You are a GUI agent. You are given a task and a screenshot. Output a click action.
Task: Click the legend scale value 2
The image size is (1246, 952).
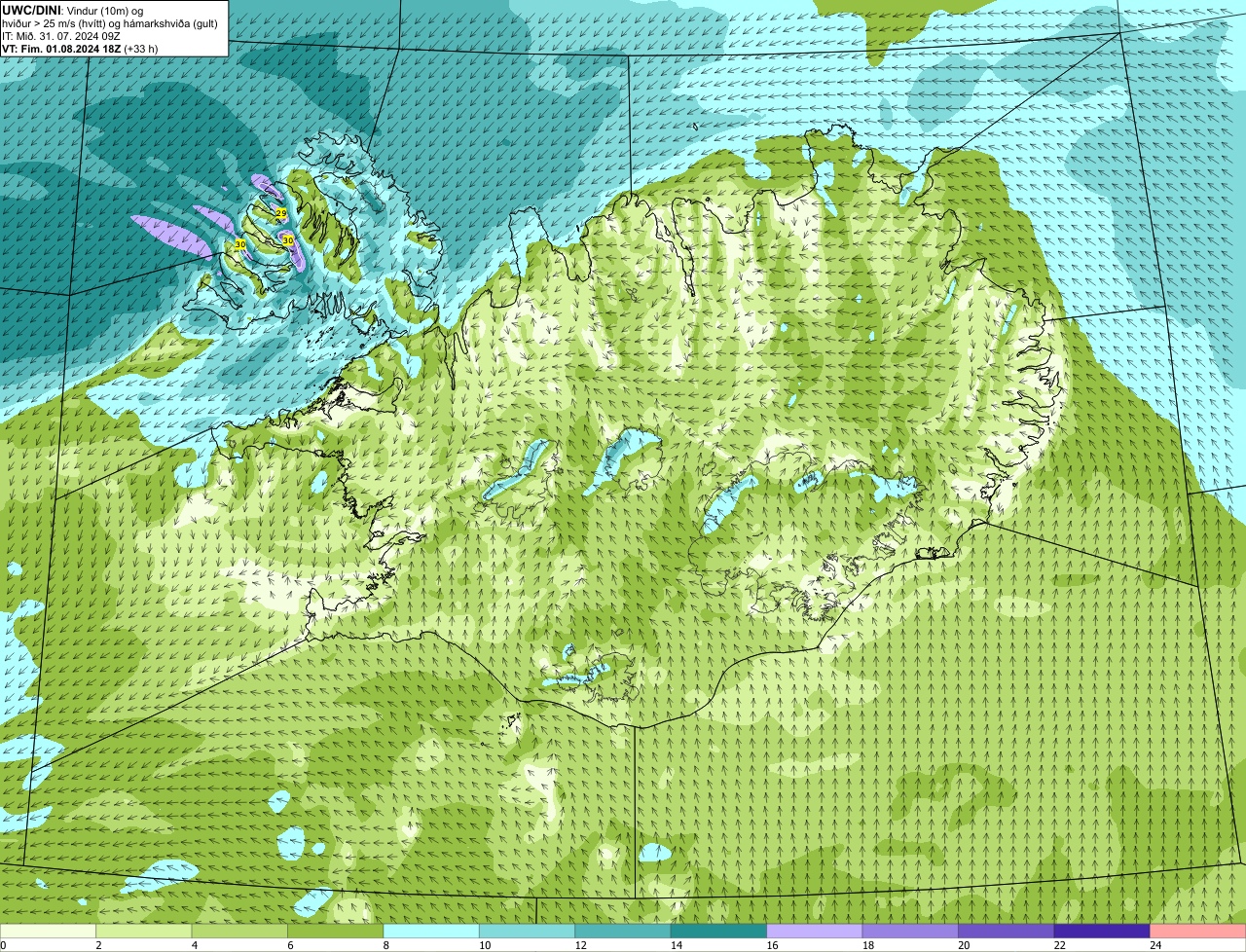98,945
